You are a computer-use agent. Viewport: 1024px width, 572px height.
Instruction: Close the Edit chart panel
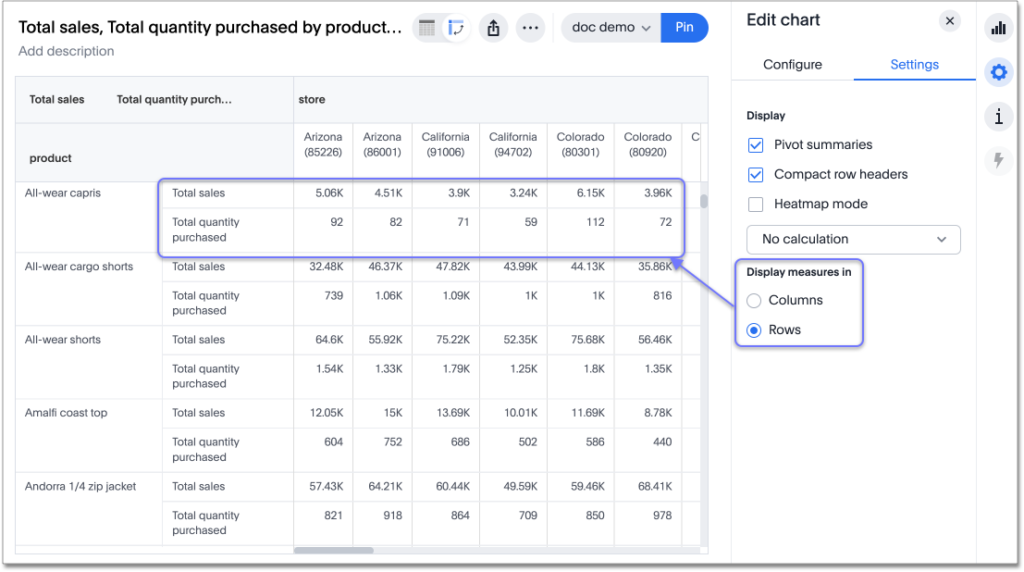pos(950,21)
